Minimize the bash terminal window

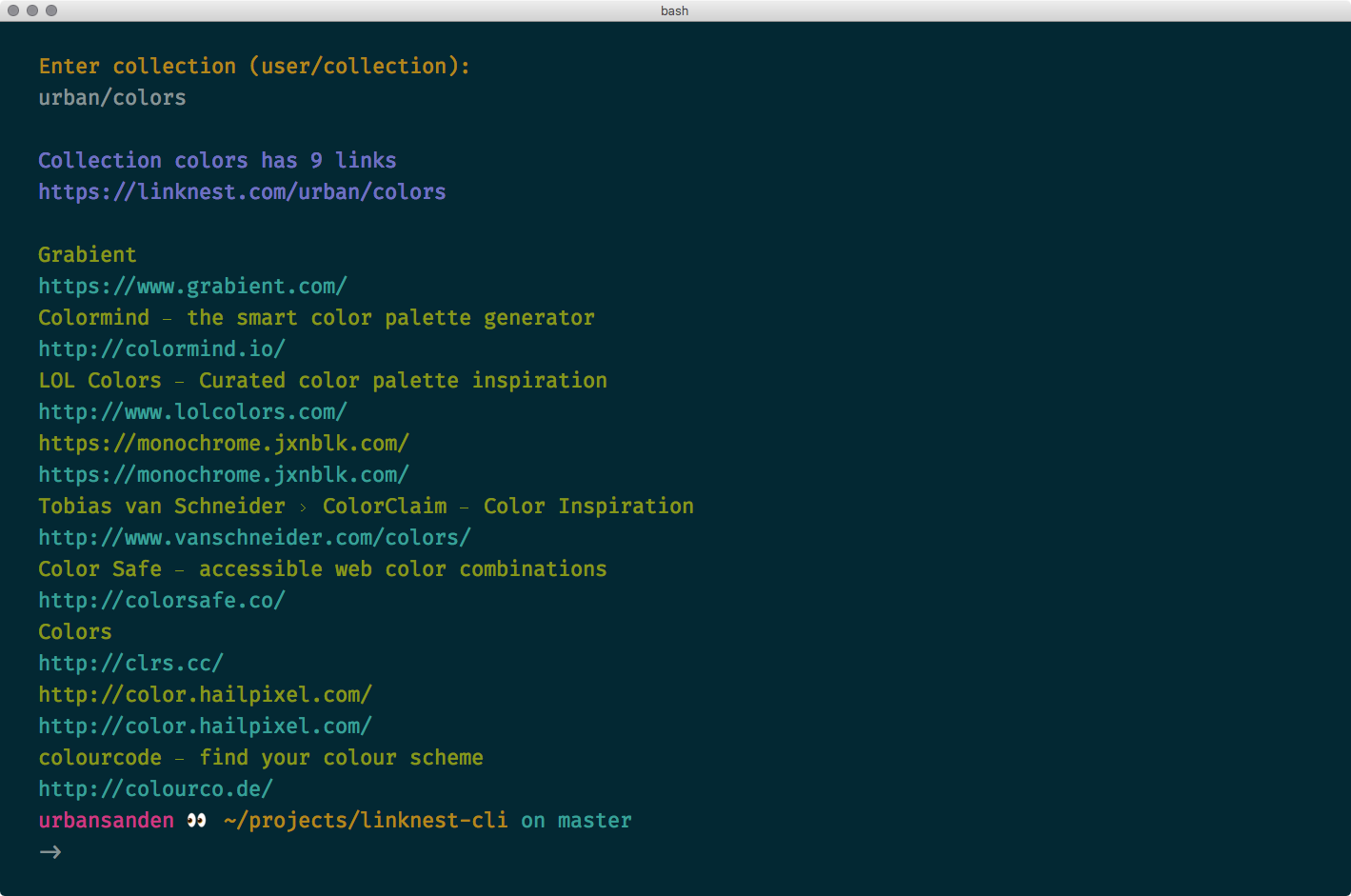click(32, 10)
